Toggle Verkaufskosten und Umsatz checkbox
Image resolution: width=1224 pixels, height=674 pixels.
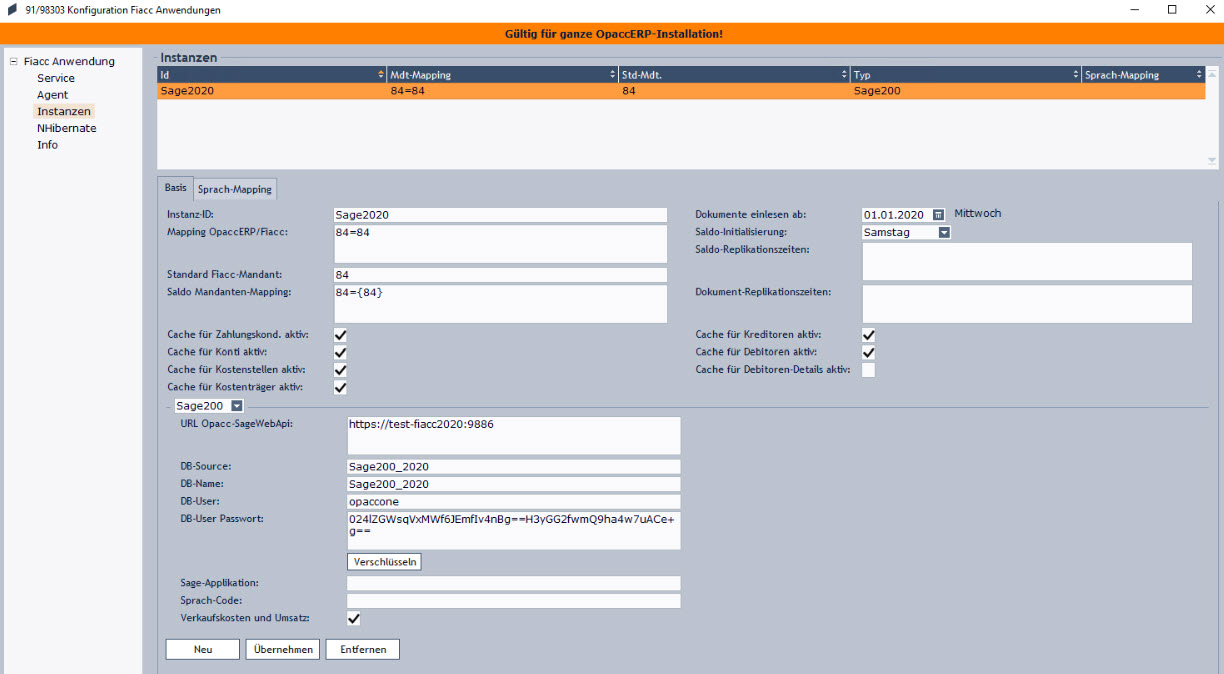click(x=354, y=619)
